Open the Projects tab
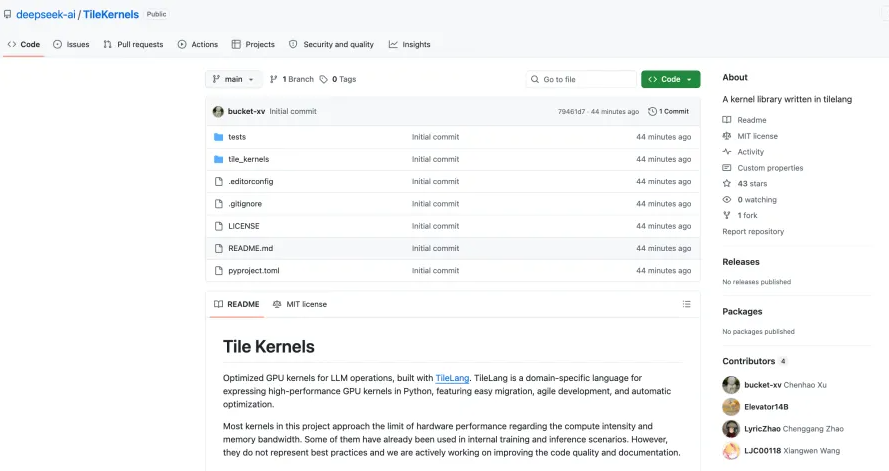Viewport: 889px width, 471px height. click(x=253, y=44)
